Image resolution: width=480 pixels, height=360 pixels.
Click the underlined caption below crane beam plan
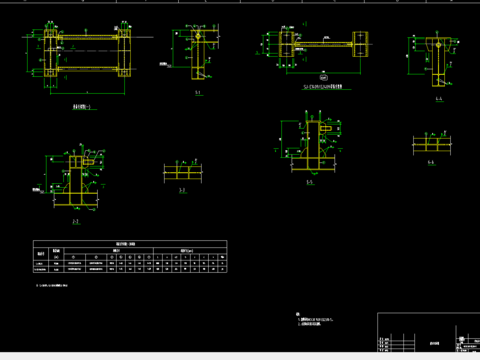pos(323,87)
